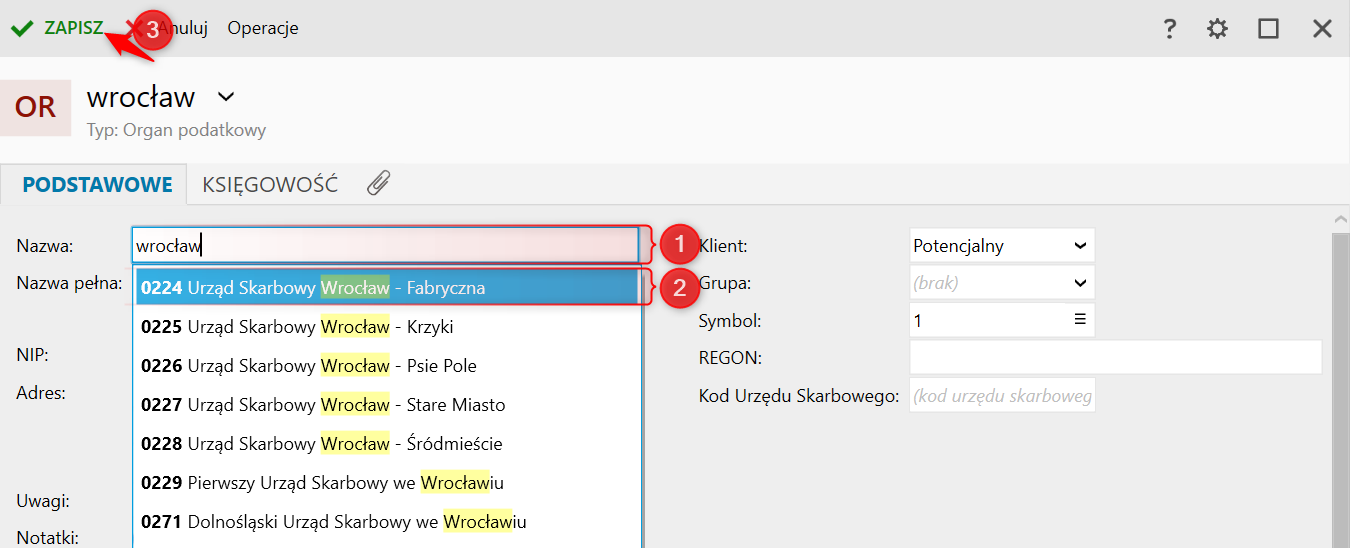Select the PODSTAWOWE tab

pyautogui.click(x=98, y=185)
